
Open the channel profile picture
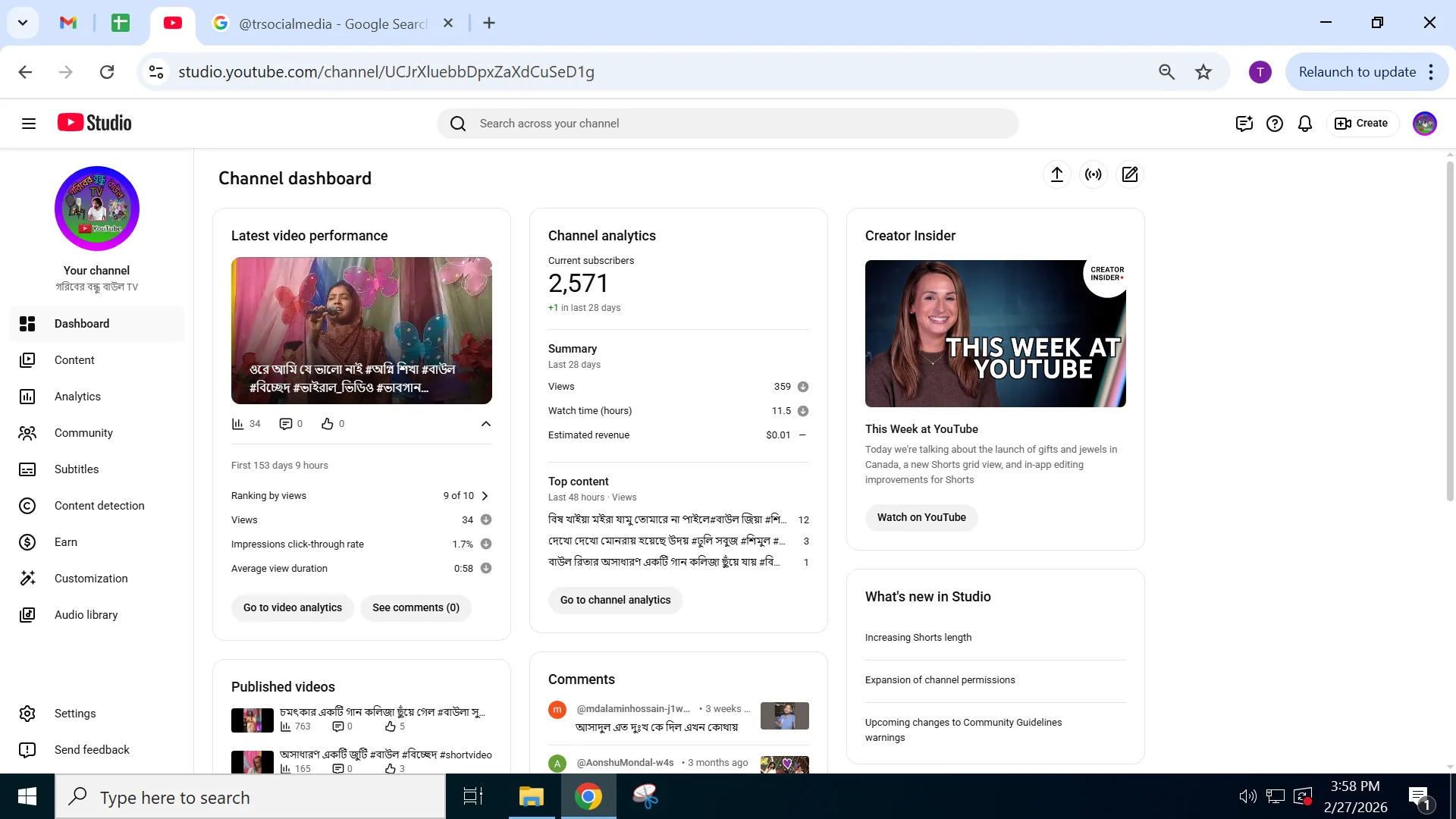(97, 209)
